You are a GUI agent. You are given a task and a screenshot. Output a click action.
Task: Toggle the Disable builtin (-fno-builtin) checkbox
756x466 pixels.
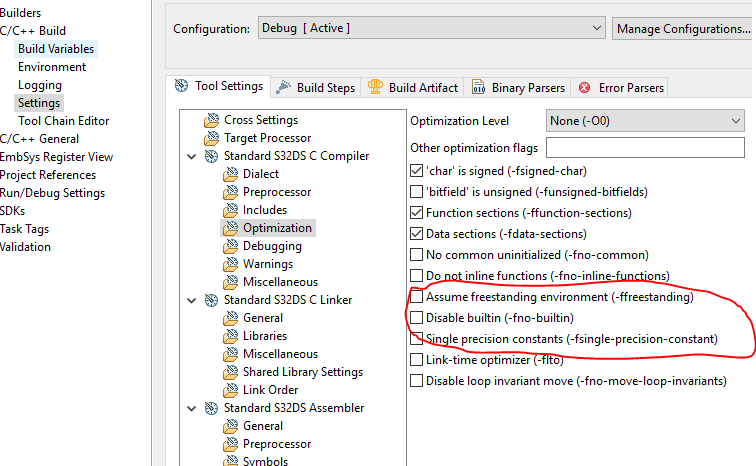(417, 318)
